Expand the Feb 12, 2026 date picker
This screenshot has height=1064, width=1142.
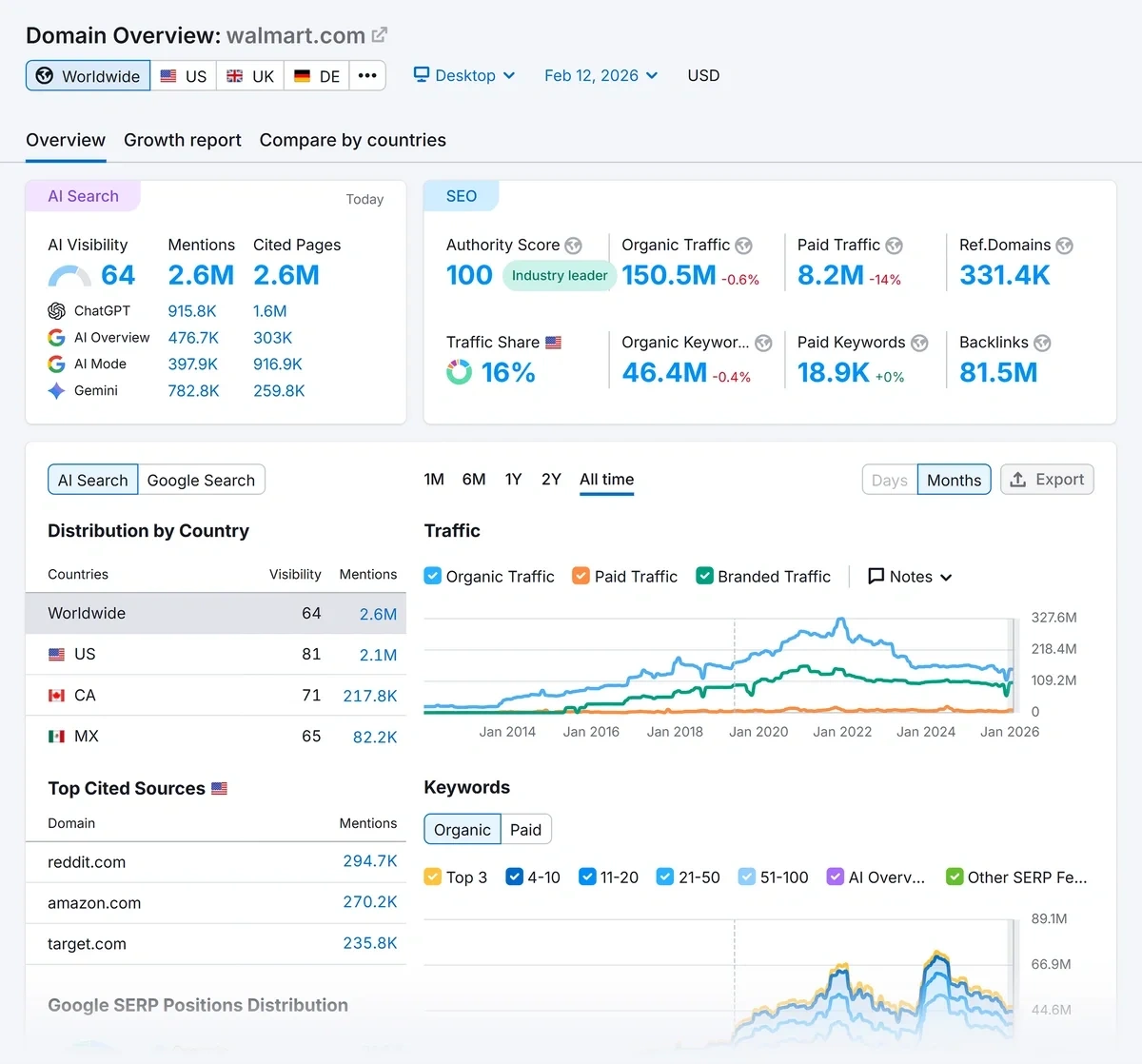pyautogui.click(x=601, y=75)
